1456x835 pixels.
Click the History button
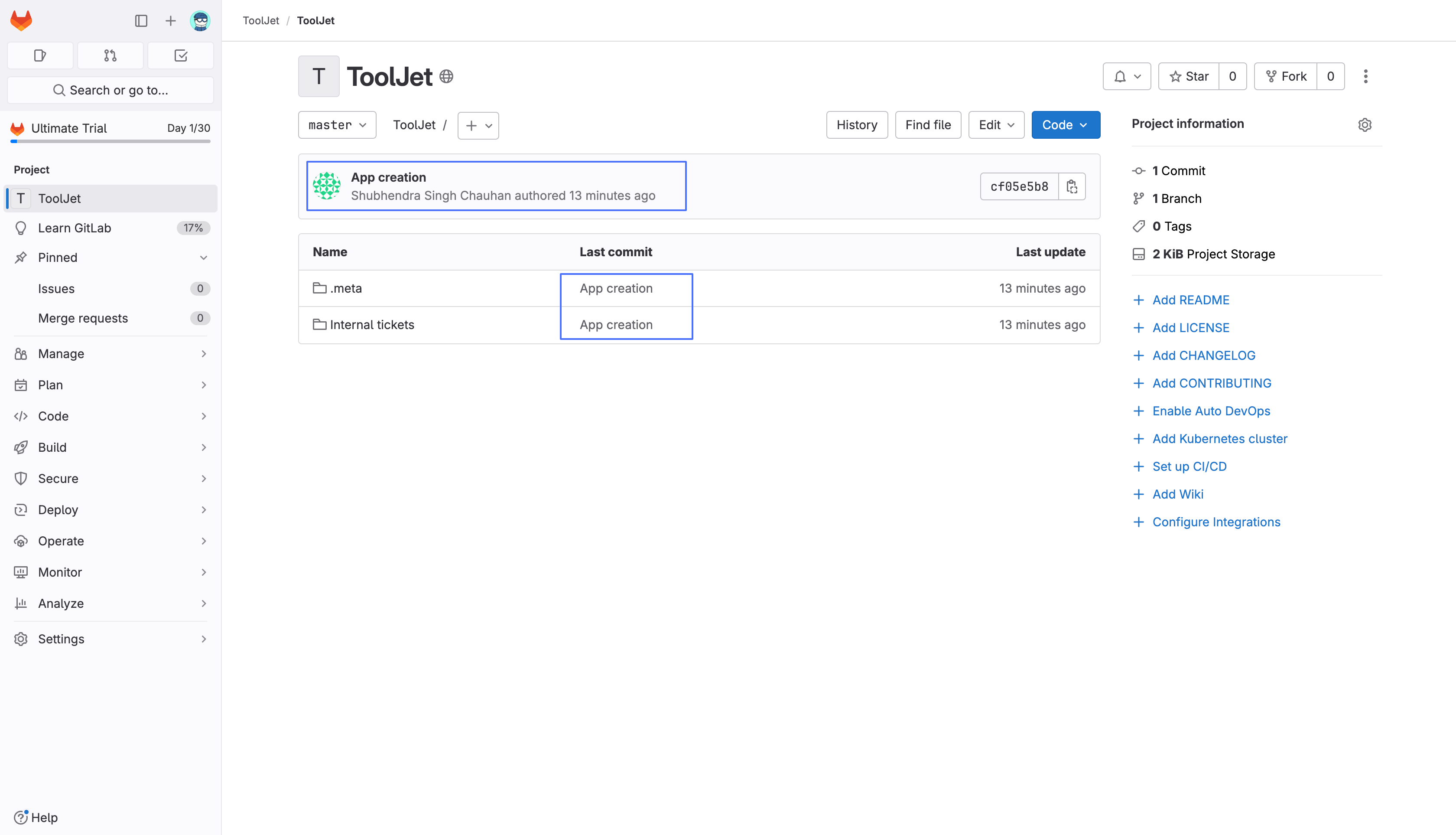pos(856,125)
